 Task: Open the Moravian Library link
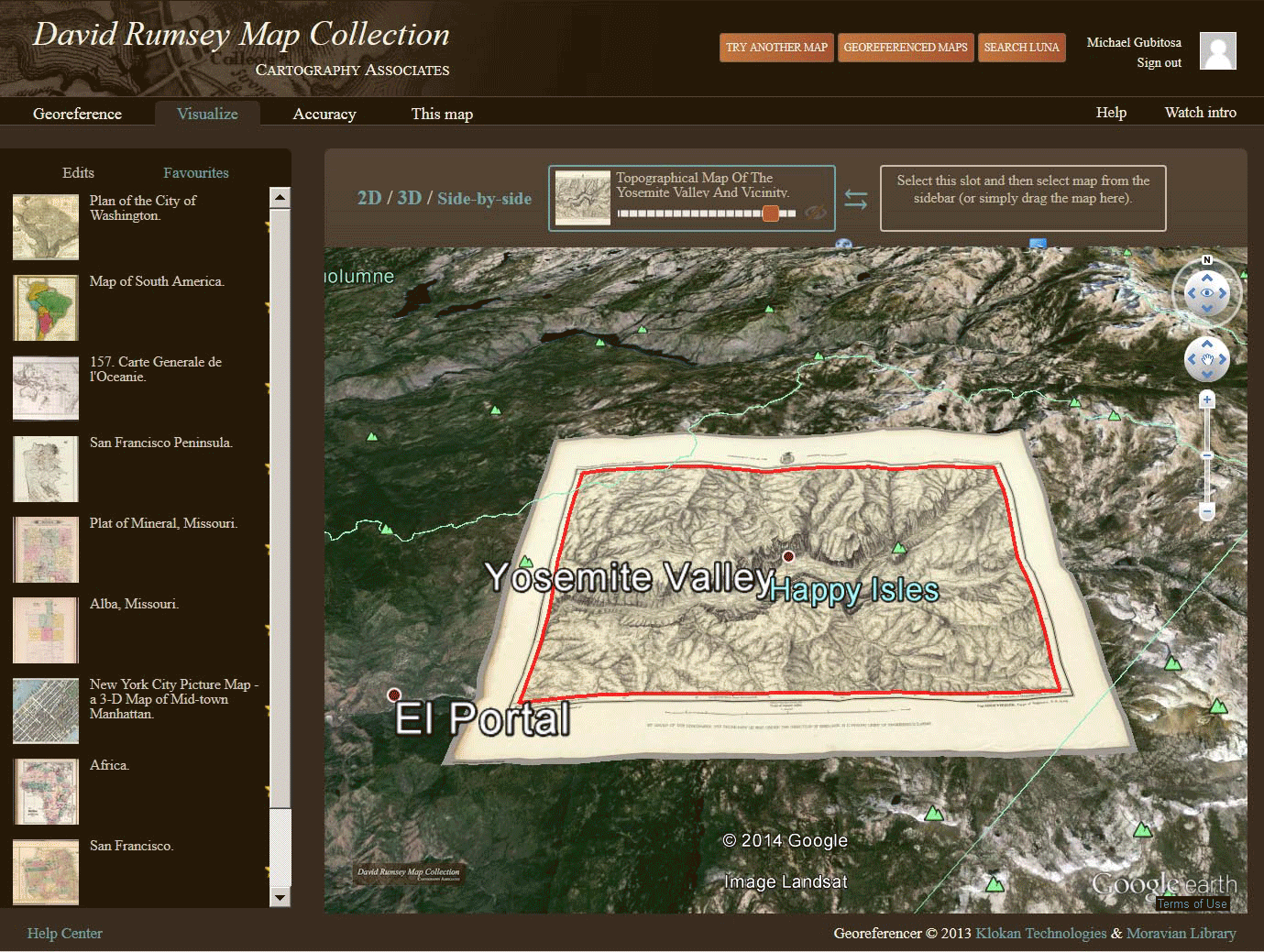click(x=1181, y=933)
